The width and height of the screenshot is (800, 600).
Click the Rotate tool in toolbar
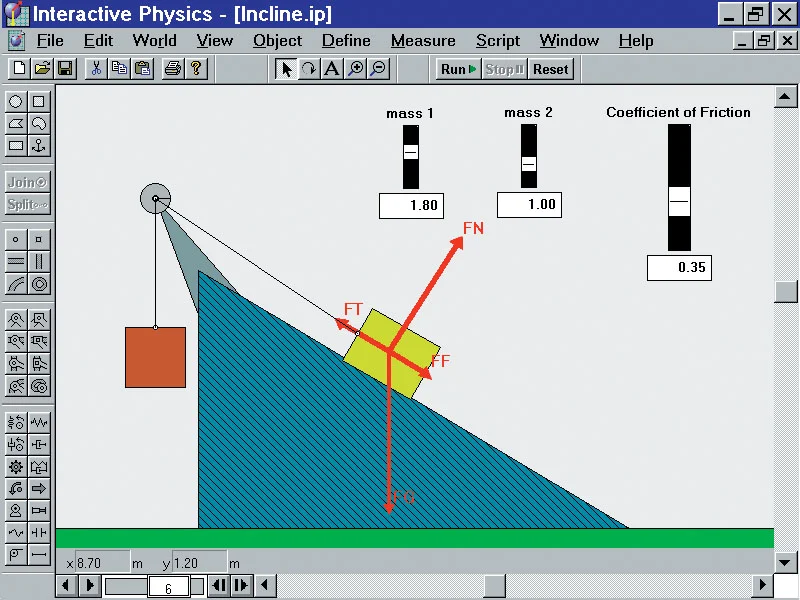(308, 69)
